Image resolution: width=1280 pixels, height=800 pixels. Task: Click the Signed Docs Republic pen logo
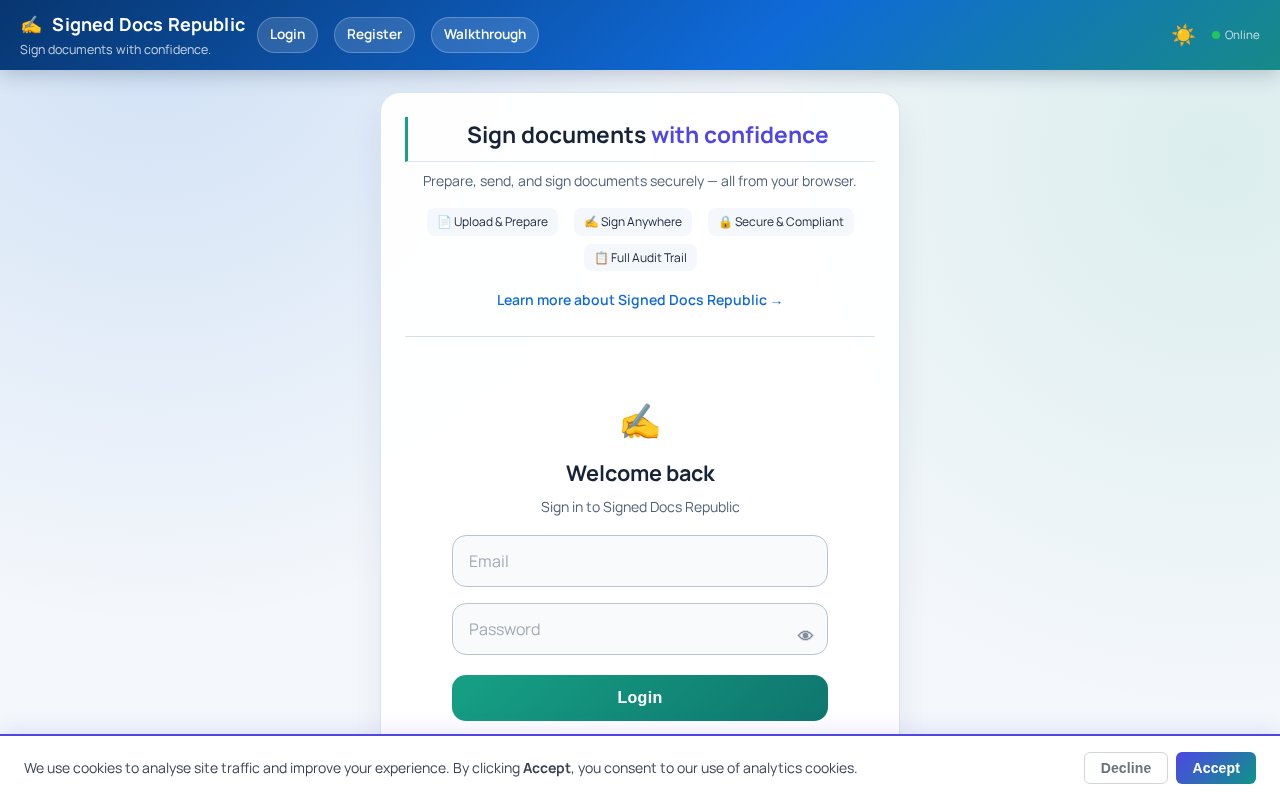(x=31, y=25)
